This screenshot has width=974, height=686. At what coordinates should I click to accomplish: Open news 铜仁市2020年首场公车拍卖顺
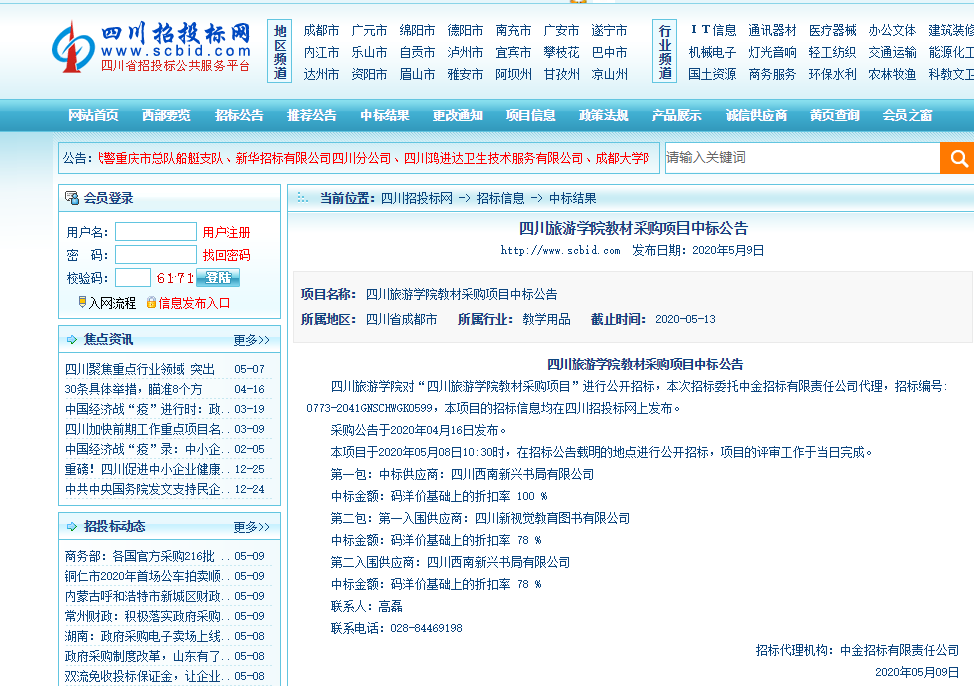click(x=143, y=576)
